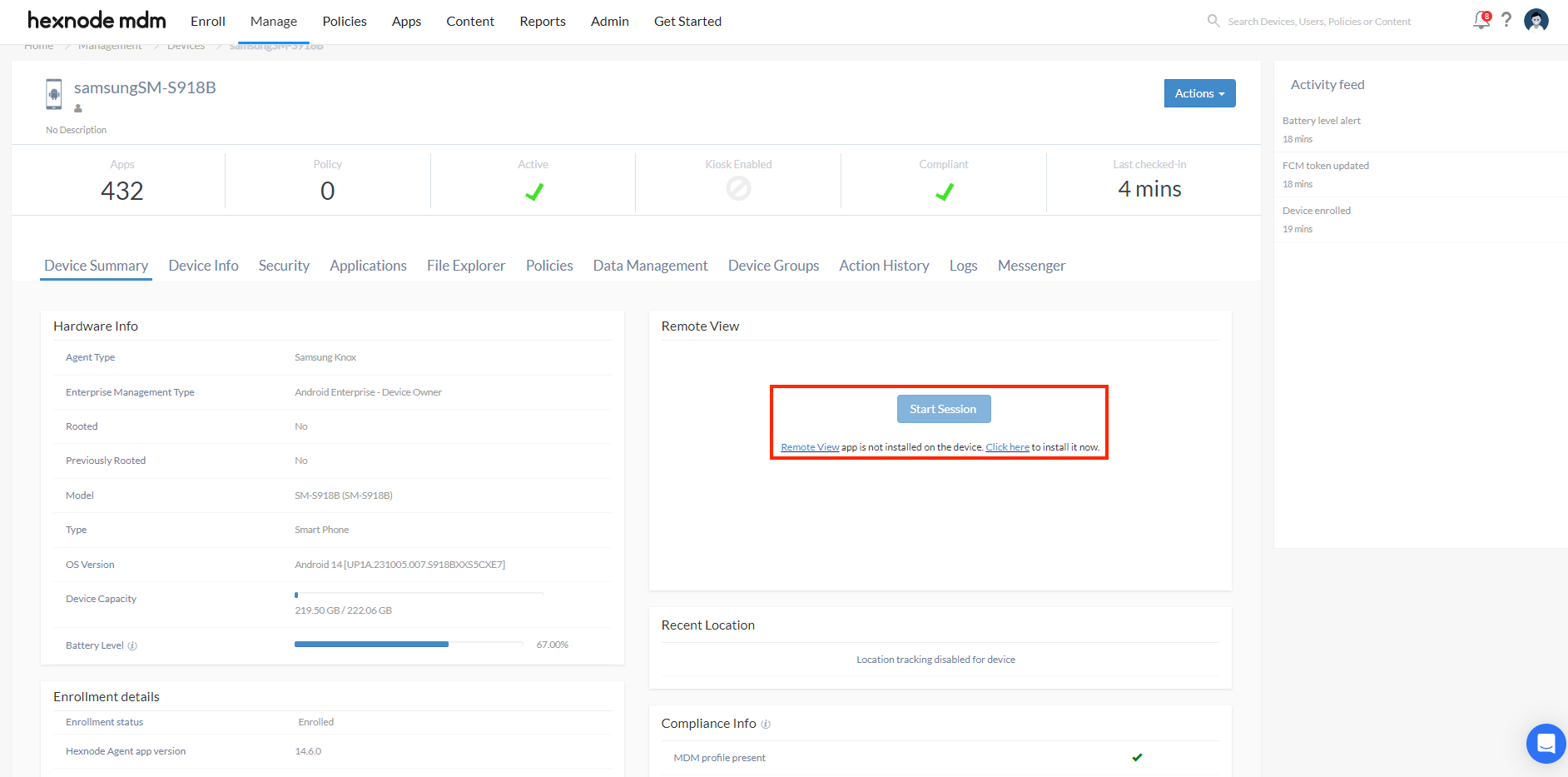Image resolution: width=1568 pixels, height=777 pixels.
Task: Switch to the Applications tab
Action: point(368,266)
